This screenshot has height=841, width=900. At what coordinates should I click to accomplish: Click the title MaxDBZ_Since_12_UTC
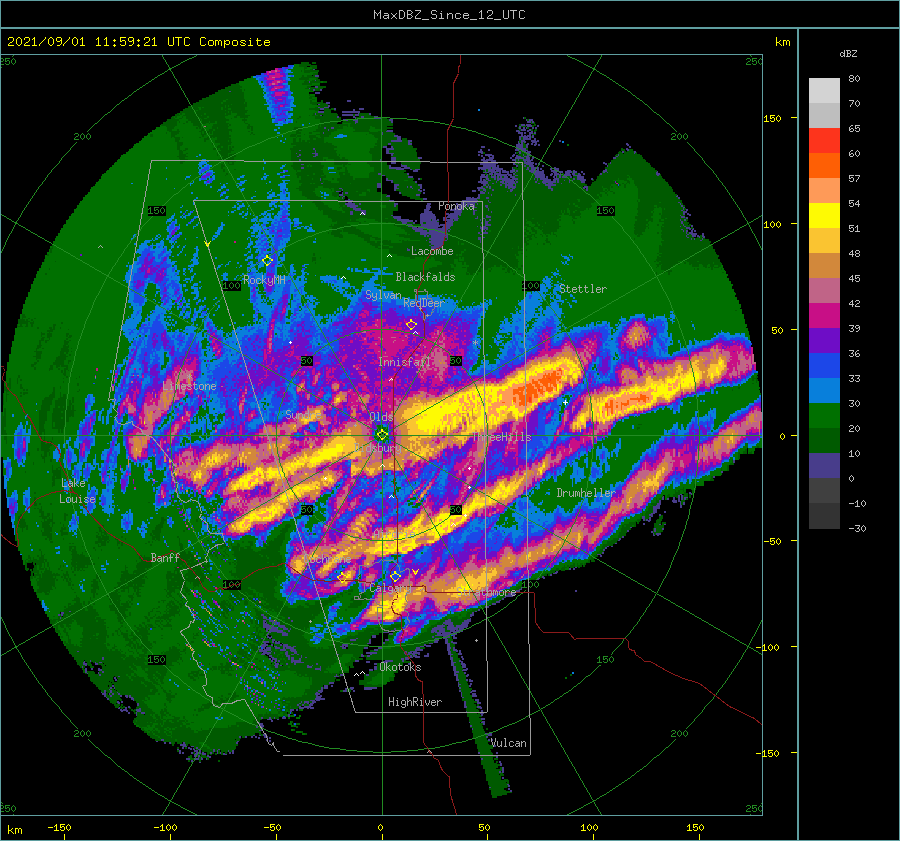coord(449,15)
